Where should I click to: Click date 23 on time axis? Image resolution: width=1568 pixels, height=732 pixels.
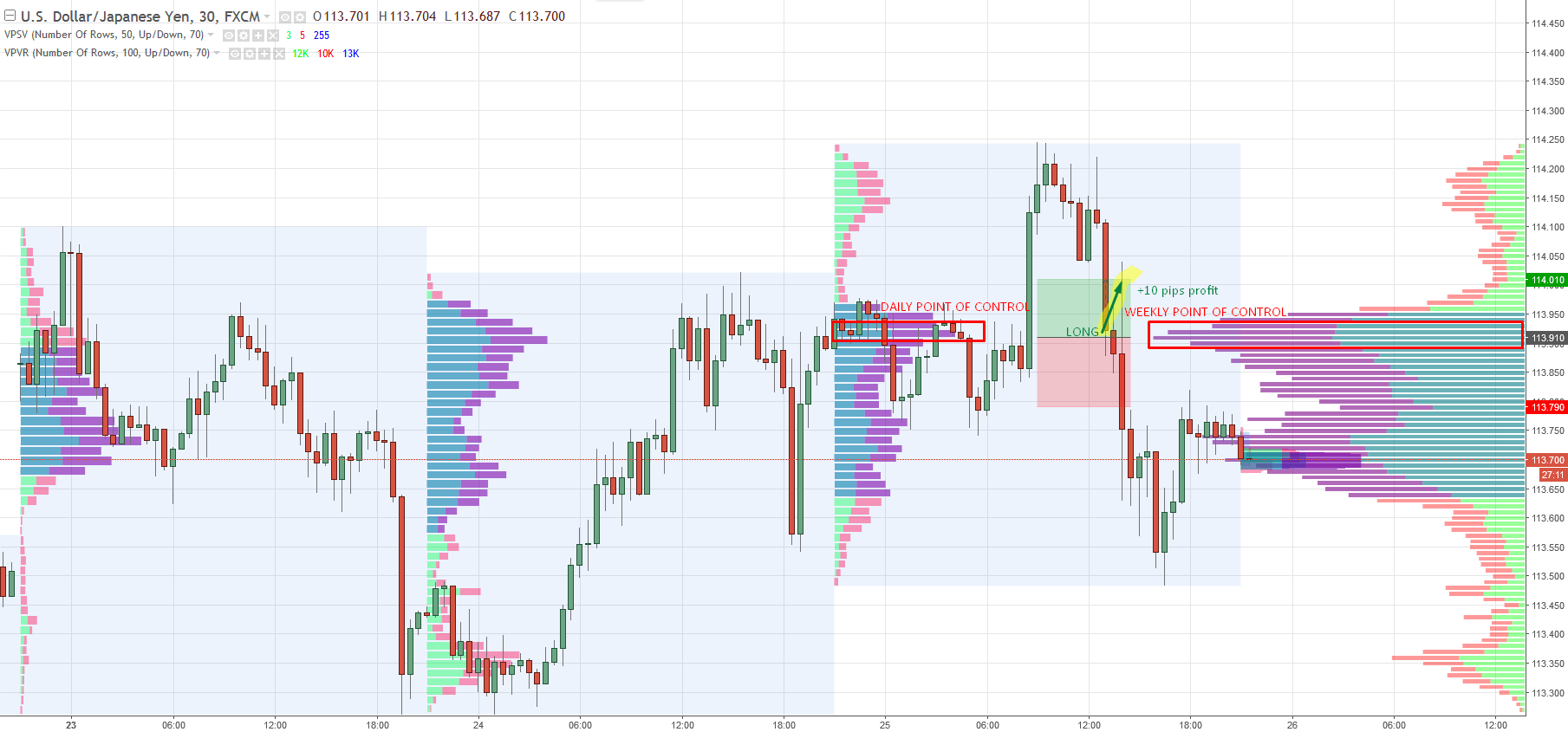tap(71, 725)
